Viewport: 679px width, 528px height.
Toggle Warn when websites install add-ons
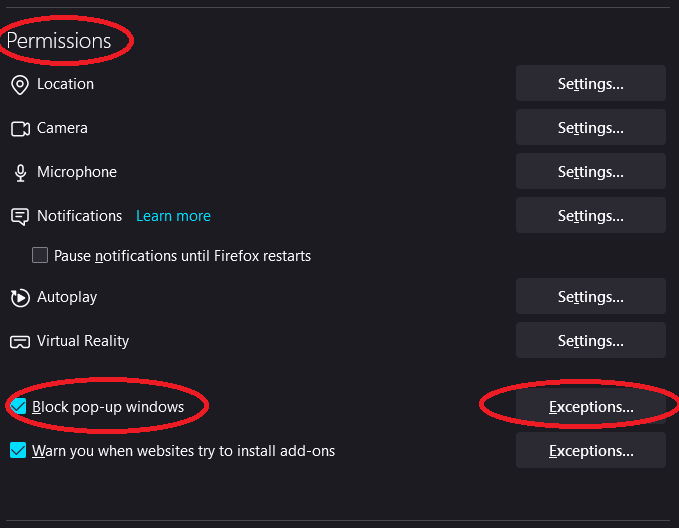pos(18,451)
